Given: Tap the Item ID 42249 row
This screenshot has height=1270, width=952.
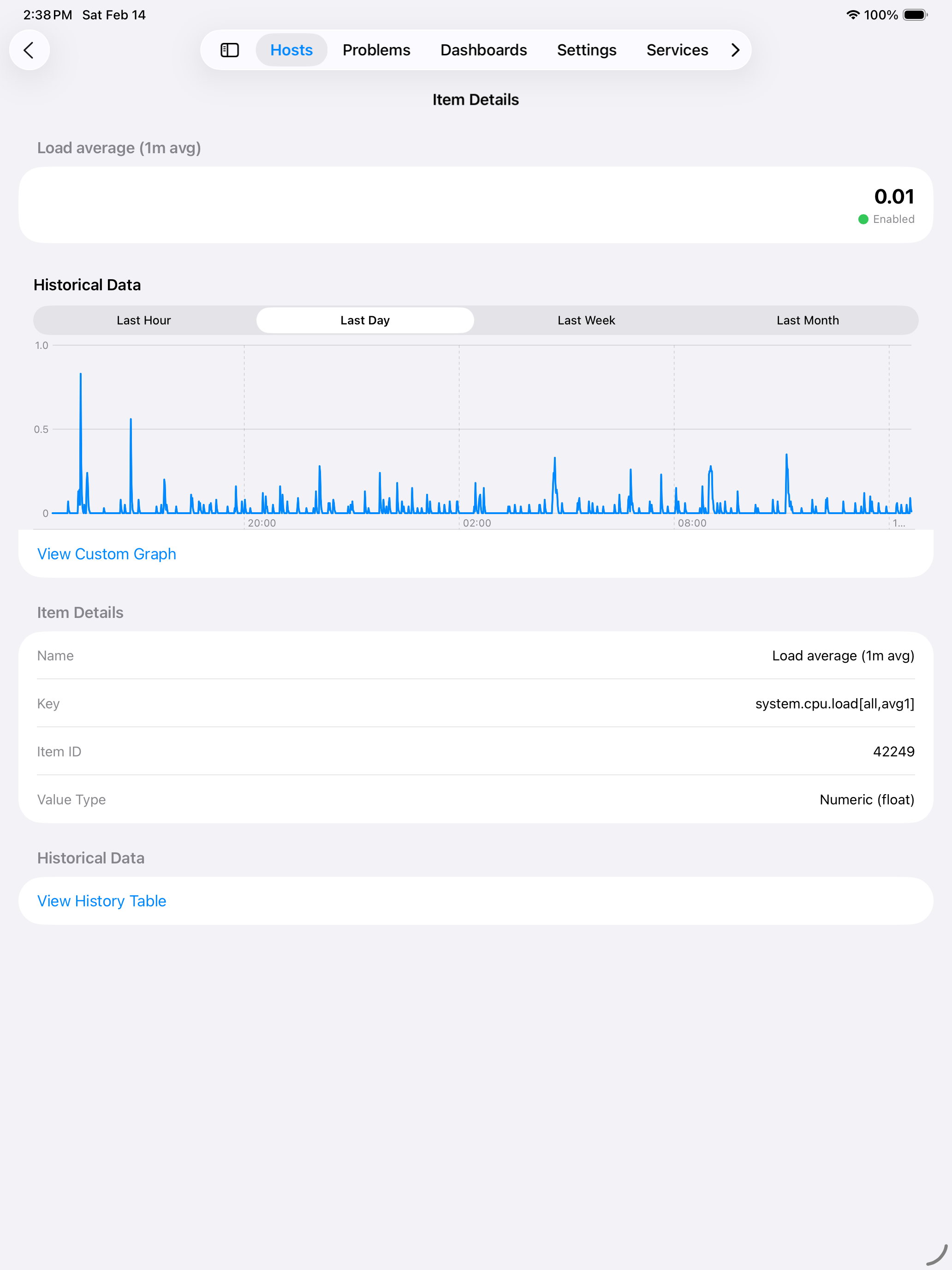Looking at the screenshot, I should [476, 751].
